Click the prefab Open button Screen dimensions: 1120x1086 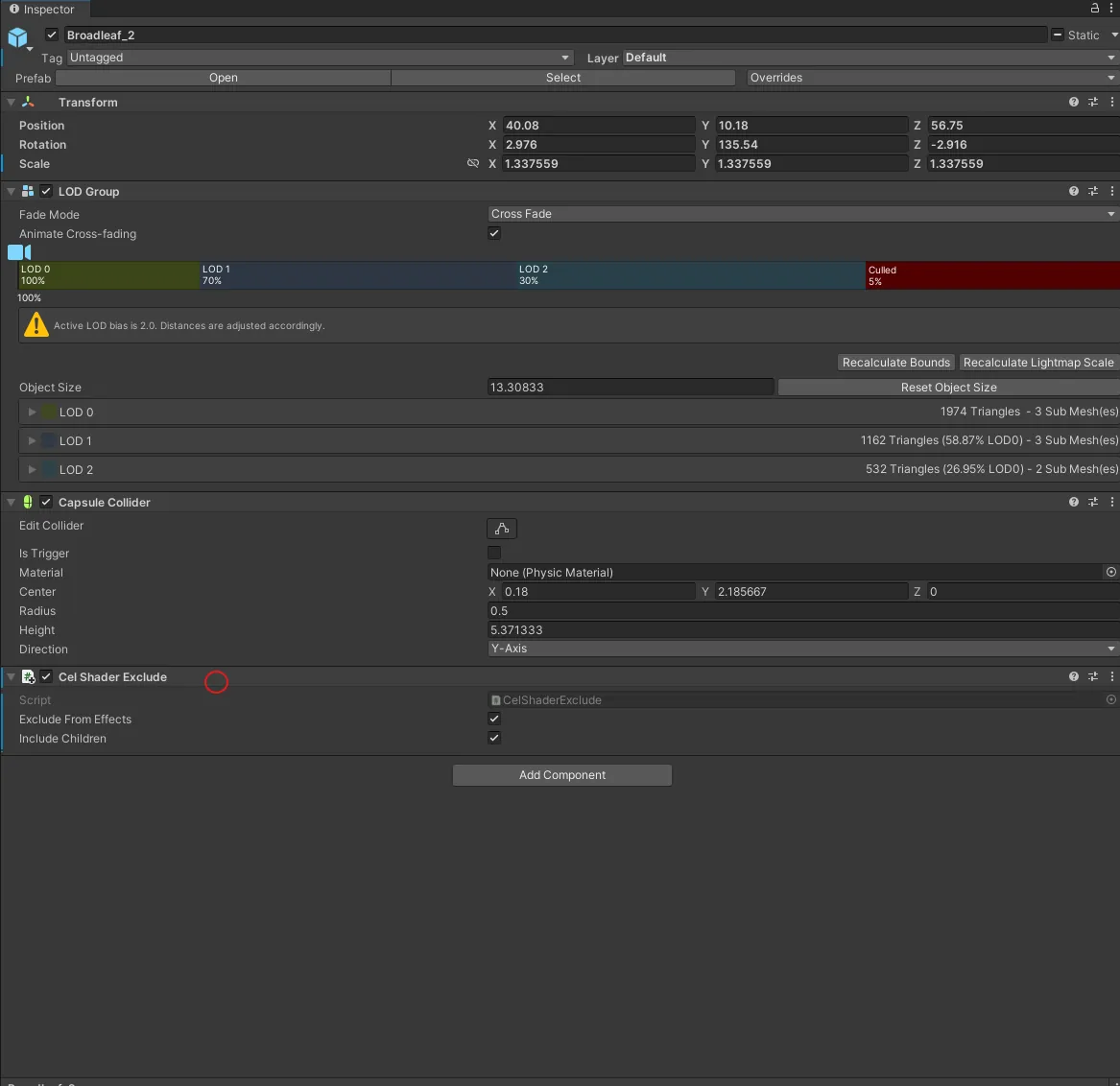(223, 78)
